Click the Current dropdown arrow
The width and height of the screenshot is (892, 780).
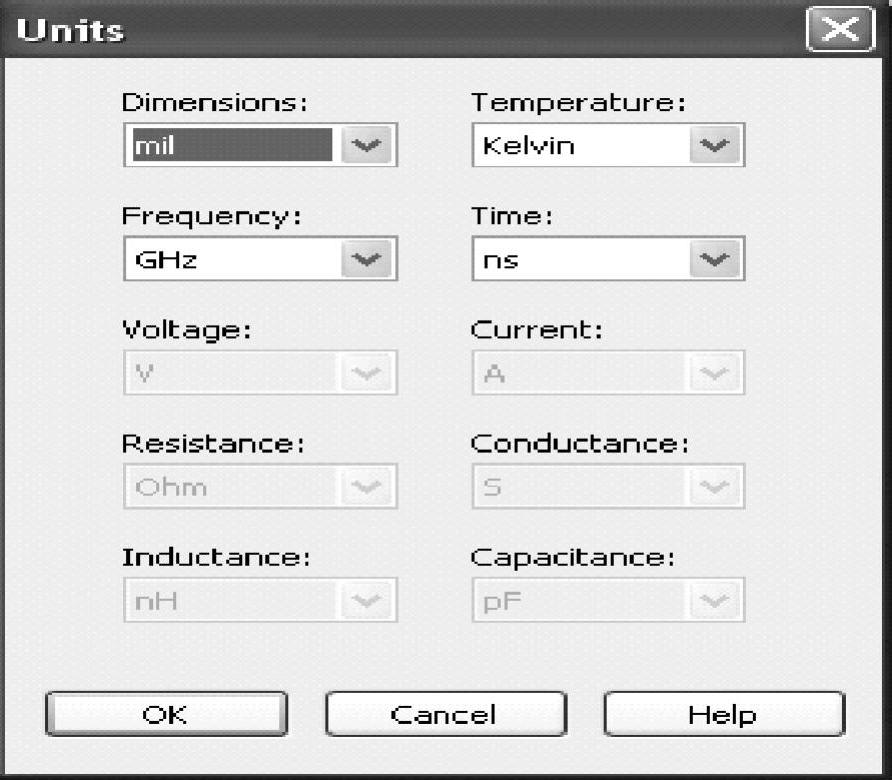coord(716,374)
